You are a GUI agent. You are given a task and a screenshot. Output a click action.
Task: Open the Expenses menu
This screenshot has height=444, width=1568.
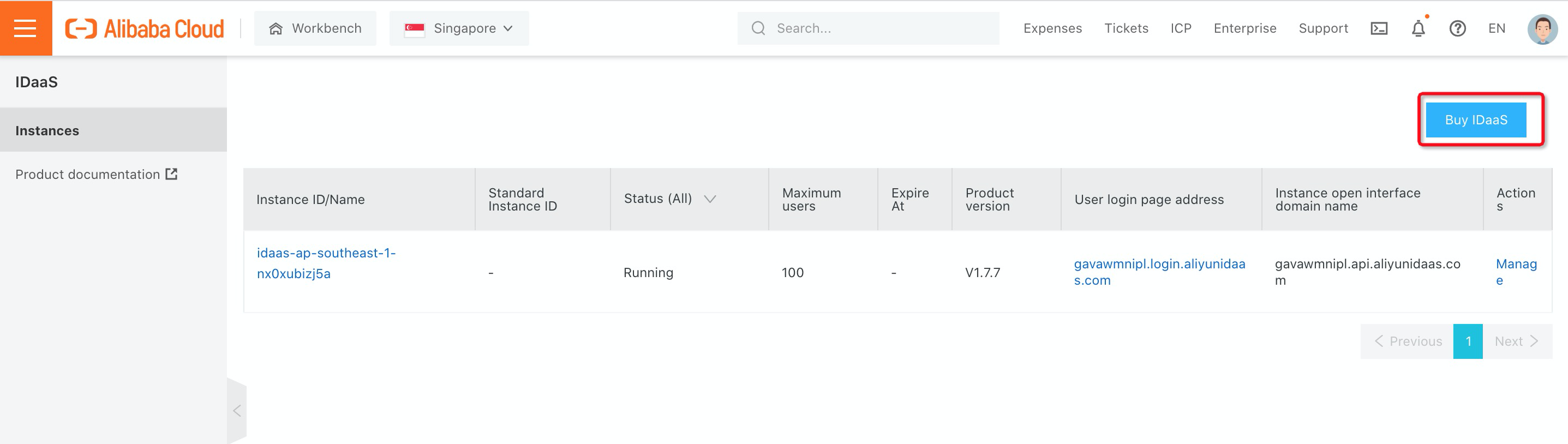click(x=1052, y=28)
